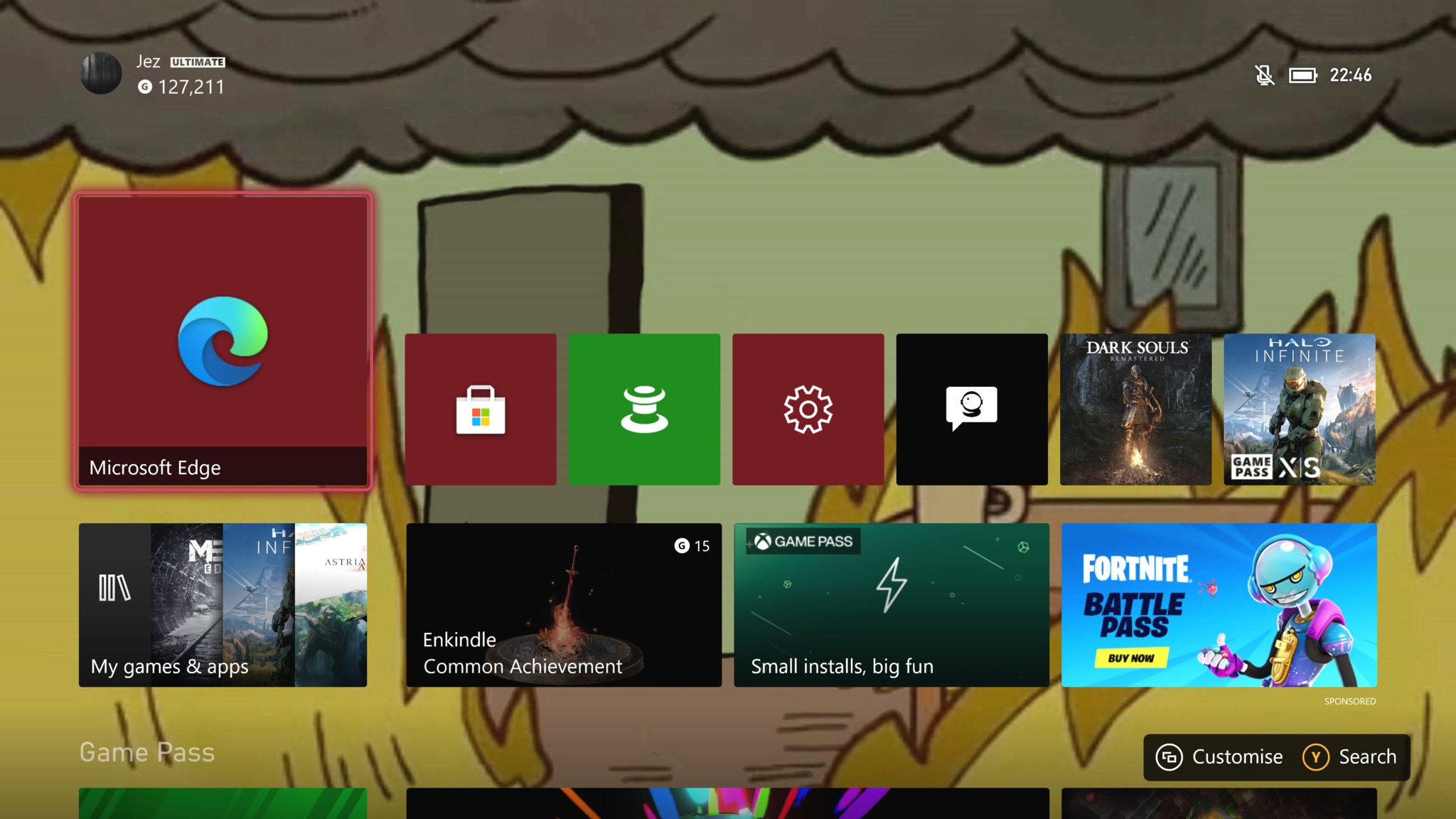Open Search with Y button
Screen dimensions: 1456x819
[1350, 756]
